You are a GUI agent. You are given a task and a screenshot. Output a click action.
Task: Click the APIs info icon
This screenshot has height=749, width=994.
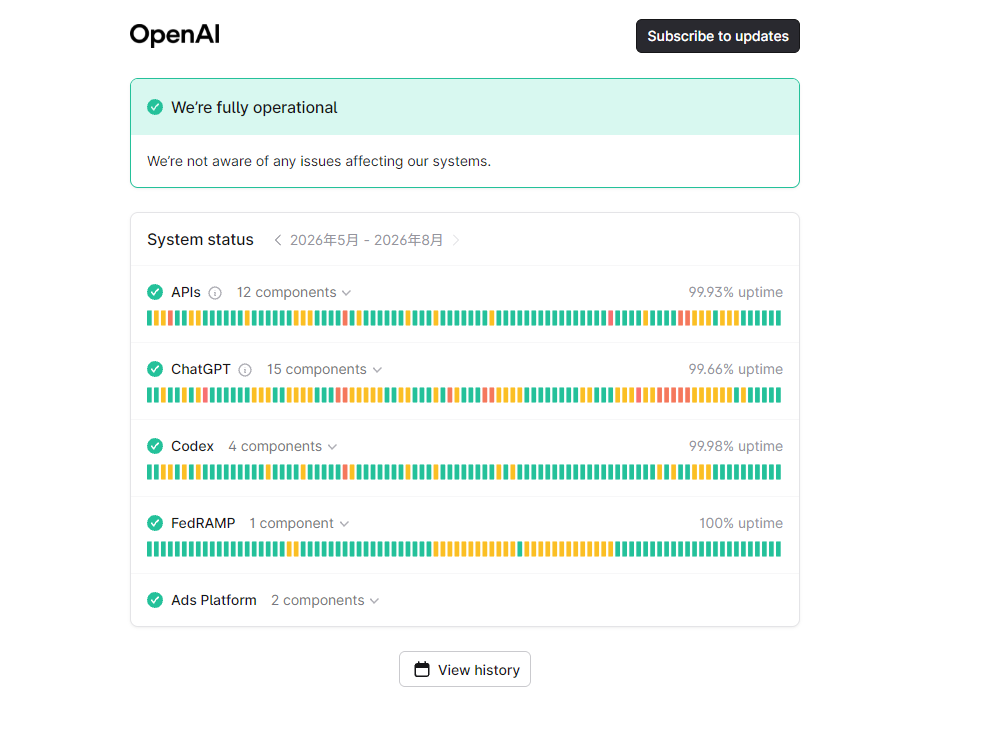click(x=216, y=293)
